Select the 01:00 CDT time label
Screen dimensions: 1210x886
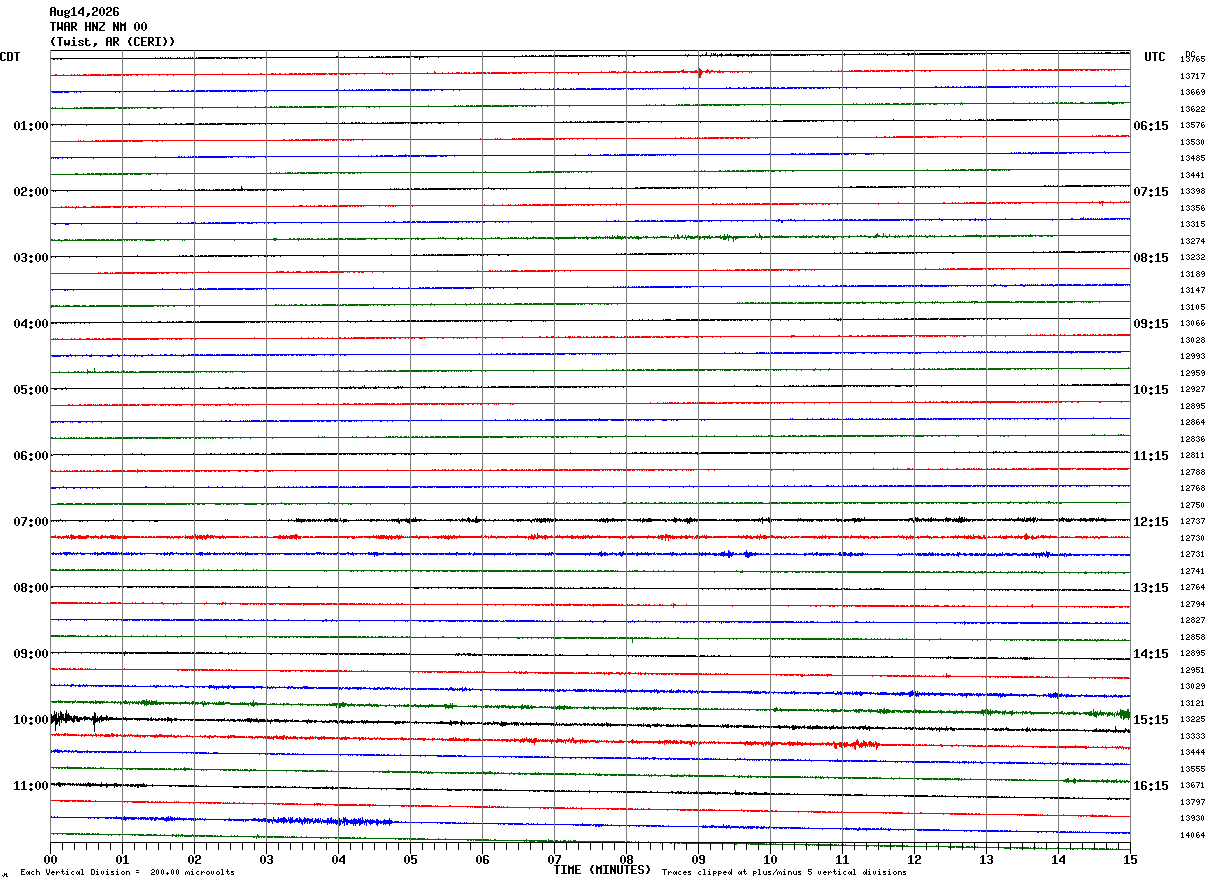coord(31,126)
